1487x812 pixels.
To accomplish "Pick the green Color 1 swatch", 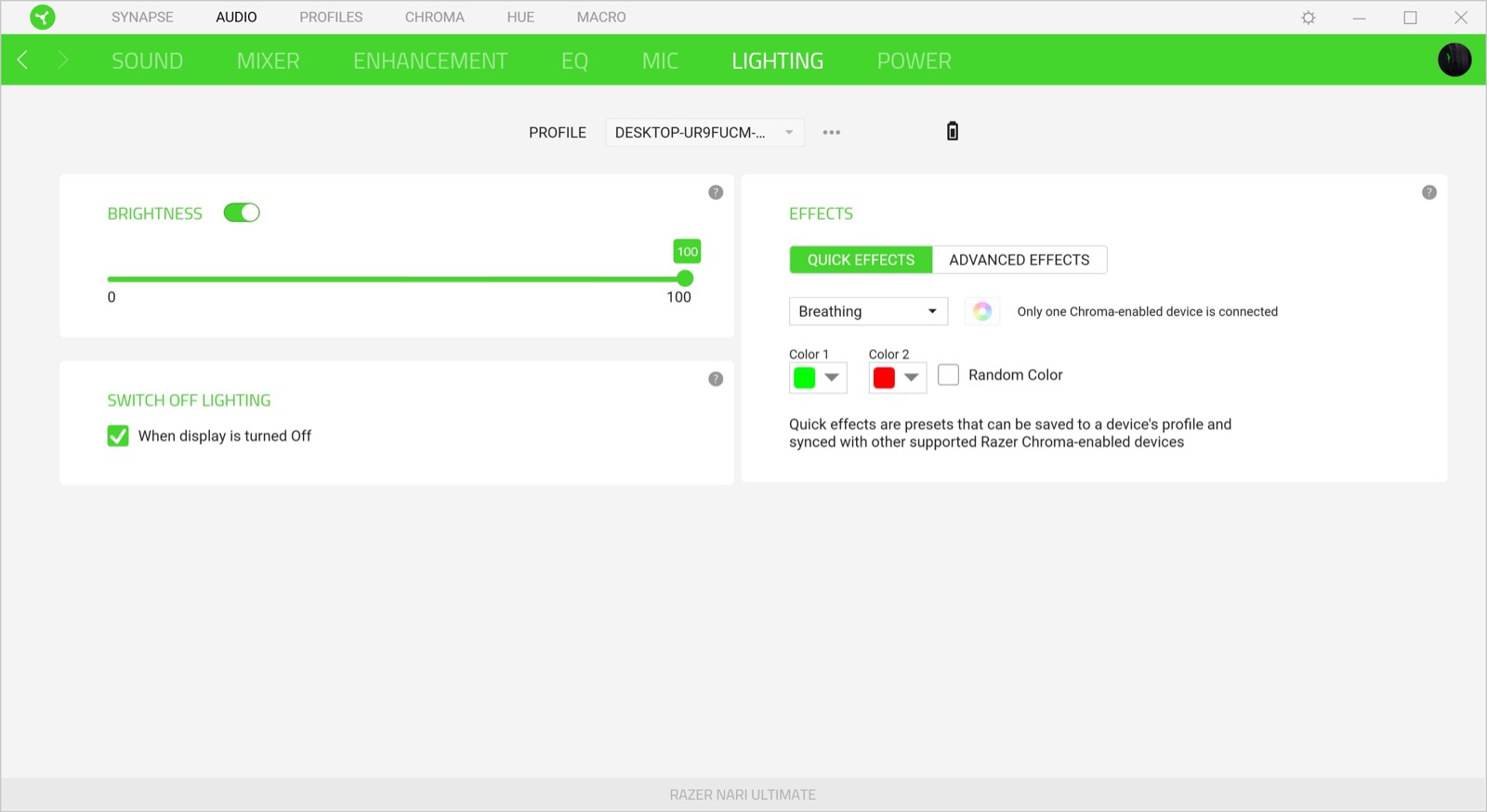I will 805,377.
